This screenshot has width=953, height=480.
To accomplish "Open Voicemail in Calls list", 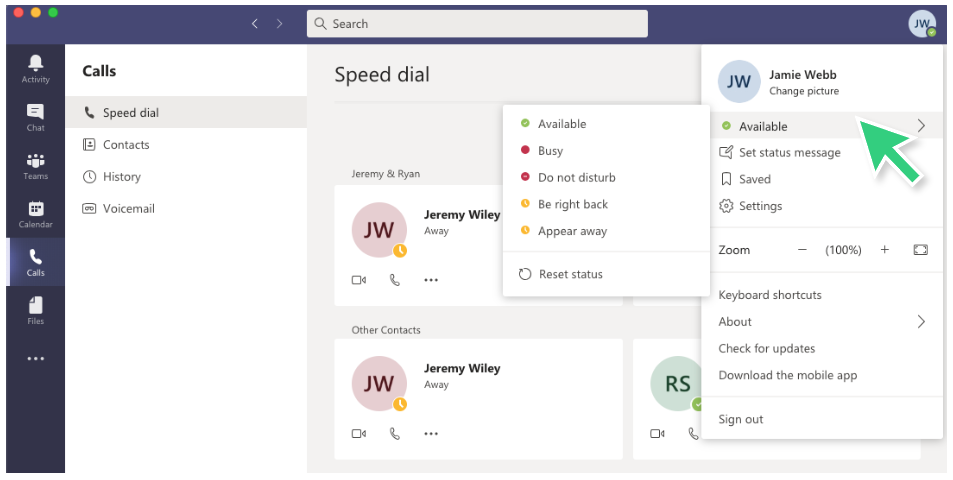I will (x=186, y=208).
